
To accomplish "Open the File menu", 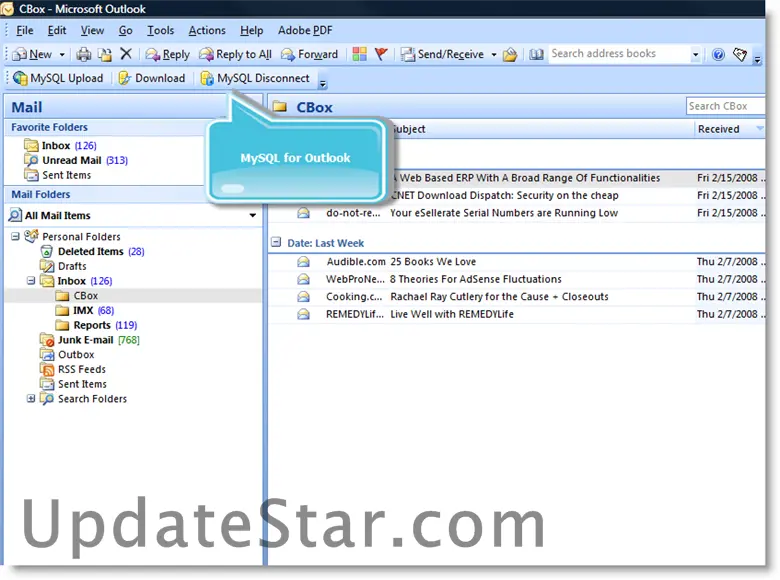I will 24,30.
